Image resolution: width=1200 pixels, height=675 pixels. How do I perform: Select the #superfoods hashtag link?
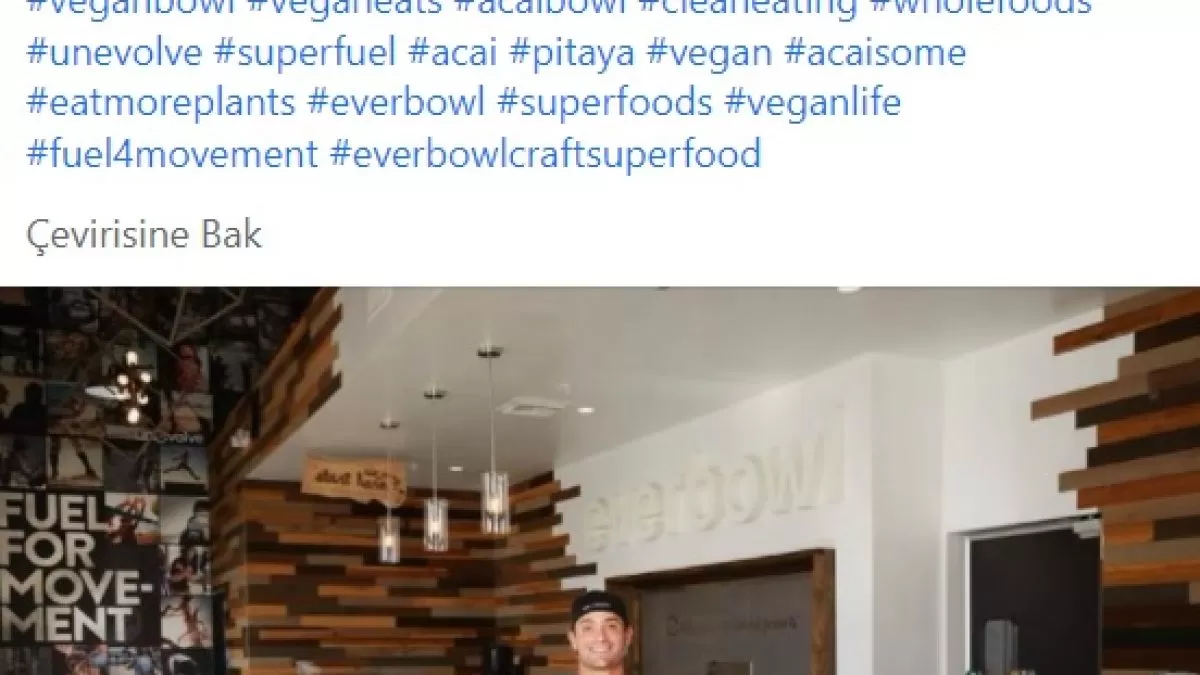pos(604,103)
